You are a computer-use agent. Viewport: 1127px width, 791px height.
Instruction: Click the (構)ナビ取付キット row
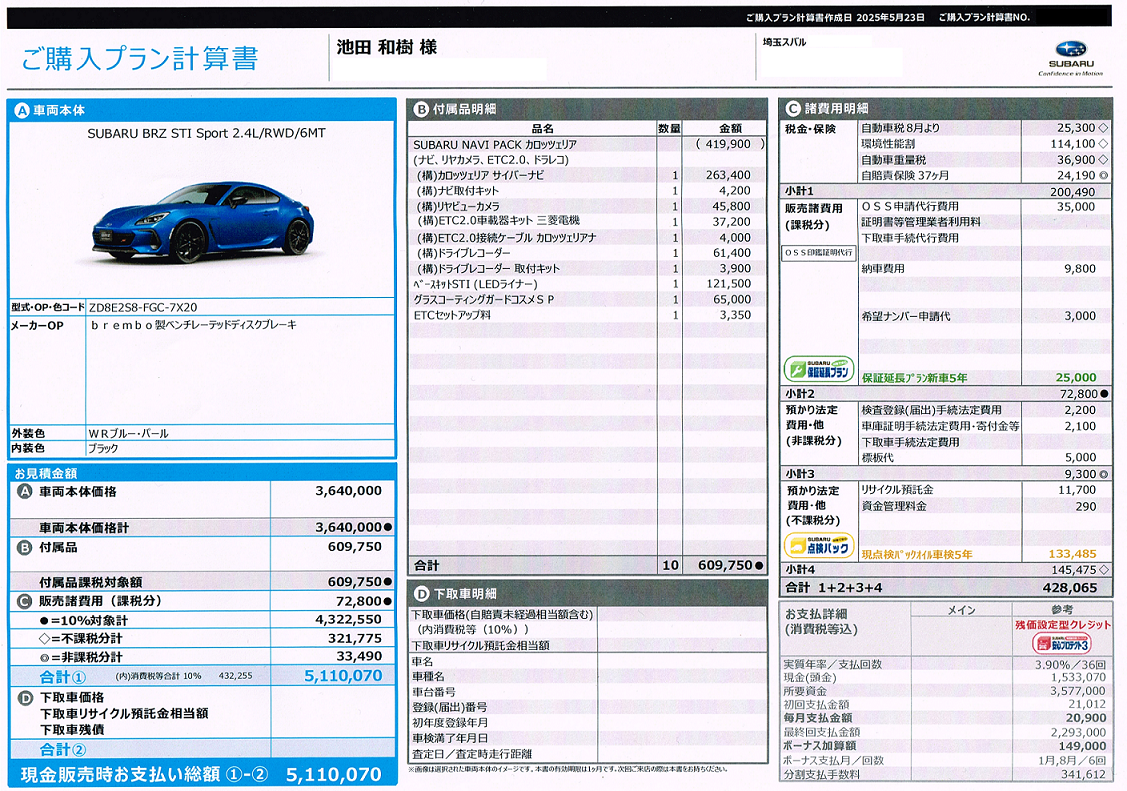click(587, 190)
